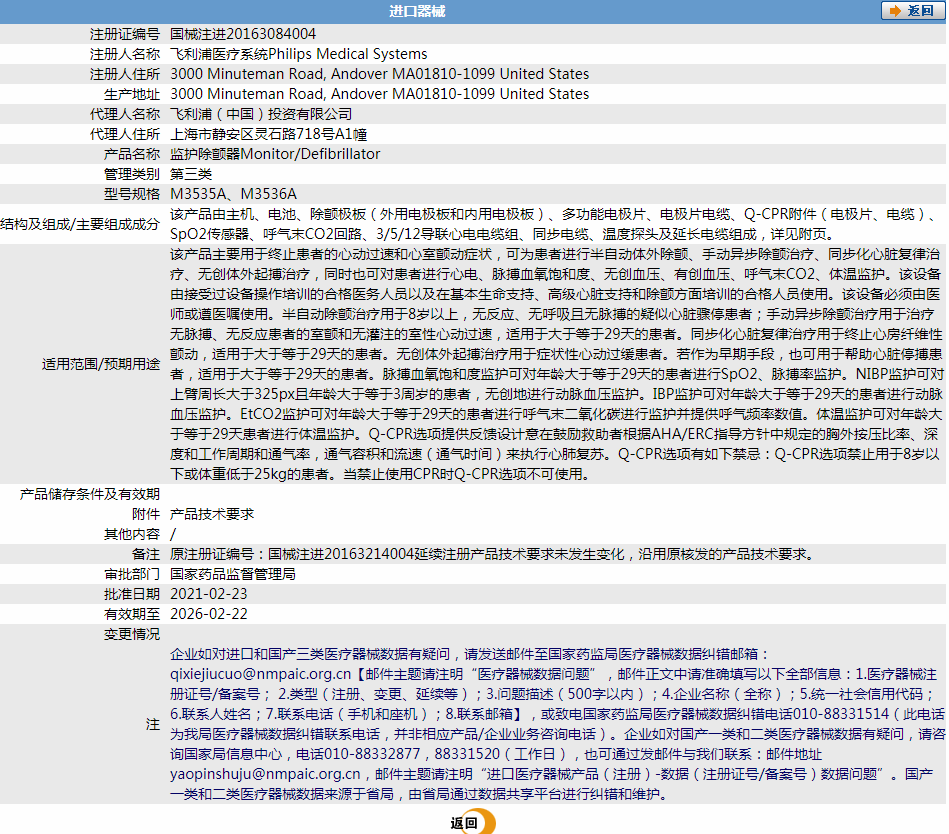The image size is (949, 834).
Task: Click the 备注 original registration number text
Action: coord(493,554)
